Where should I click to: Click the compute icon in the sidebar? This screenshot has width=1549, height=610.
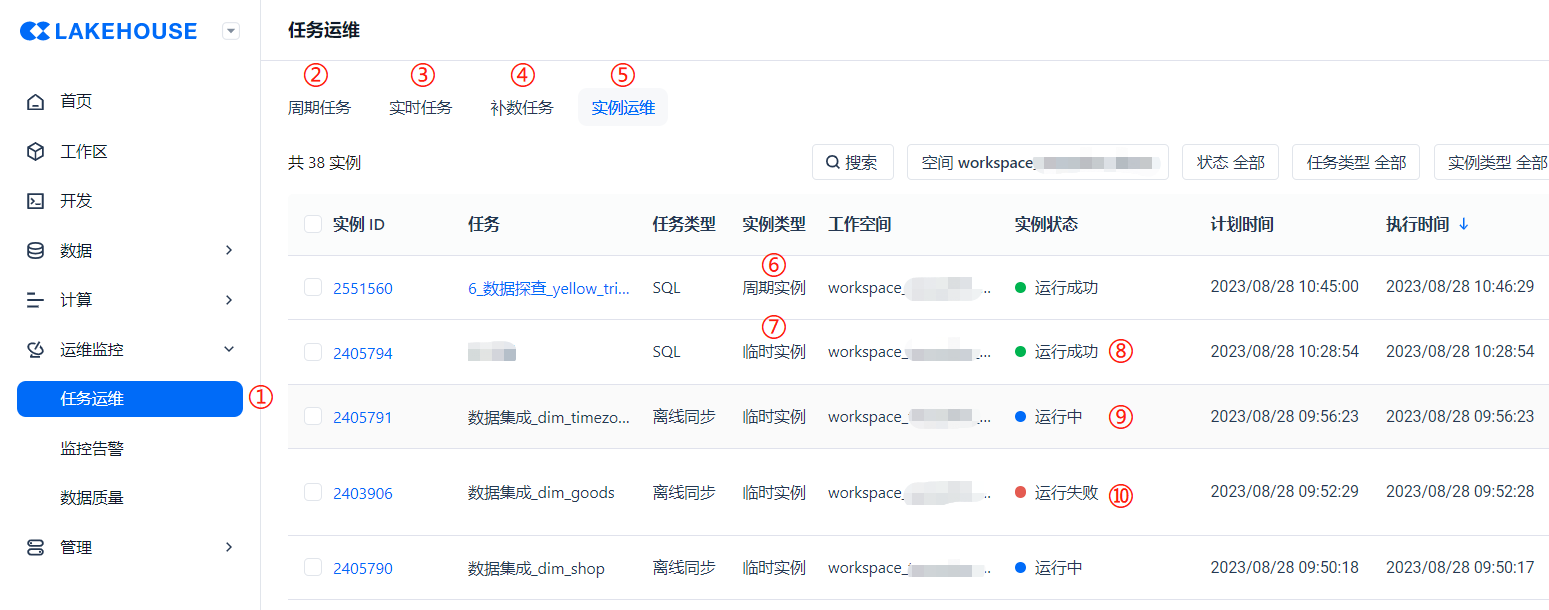click(x=36, y=300)
